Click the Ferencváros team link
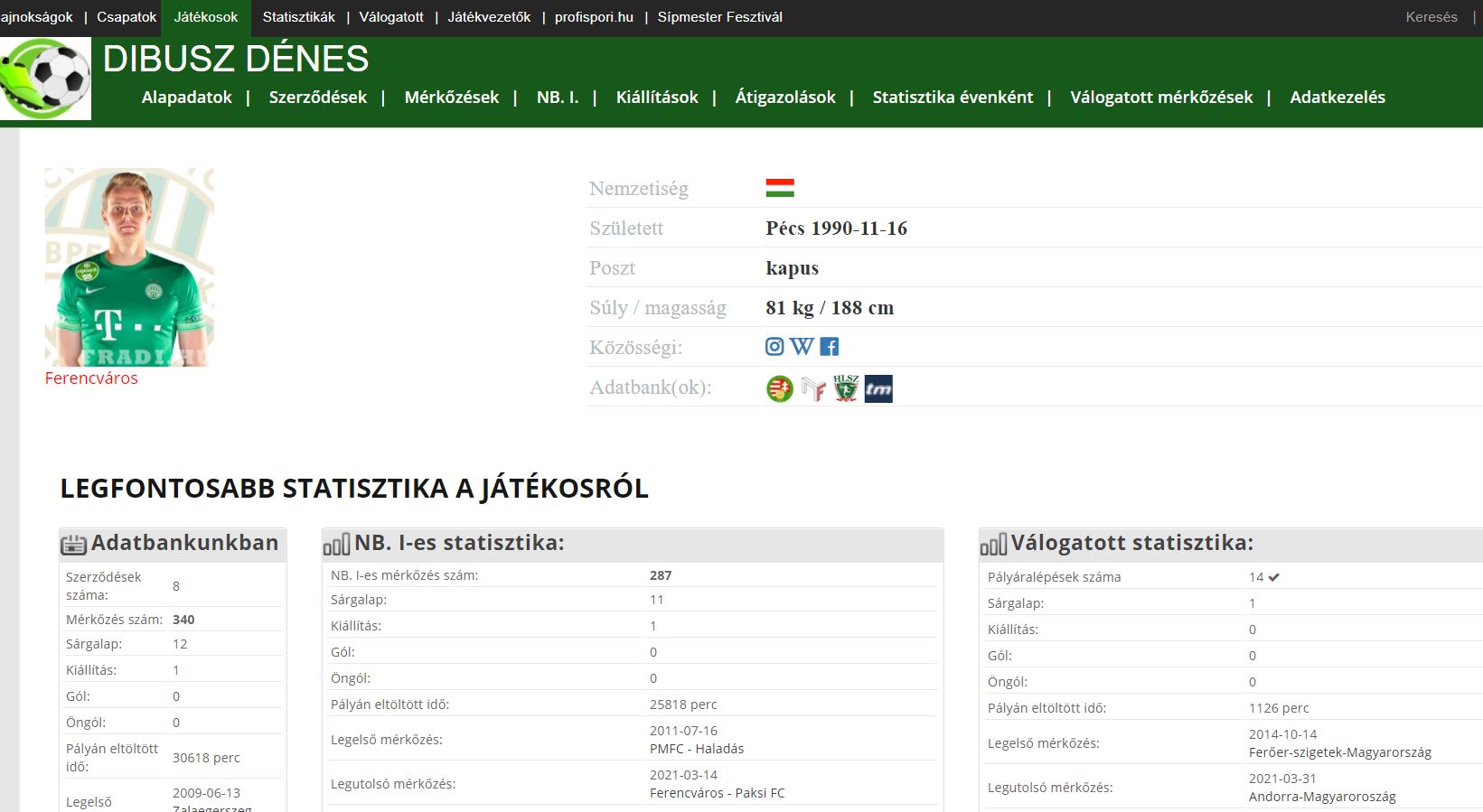 point(91,378)
